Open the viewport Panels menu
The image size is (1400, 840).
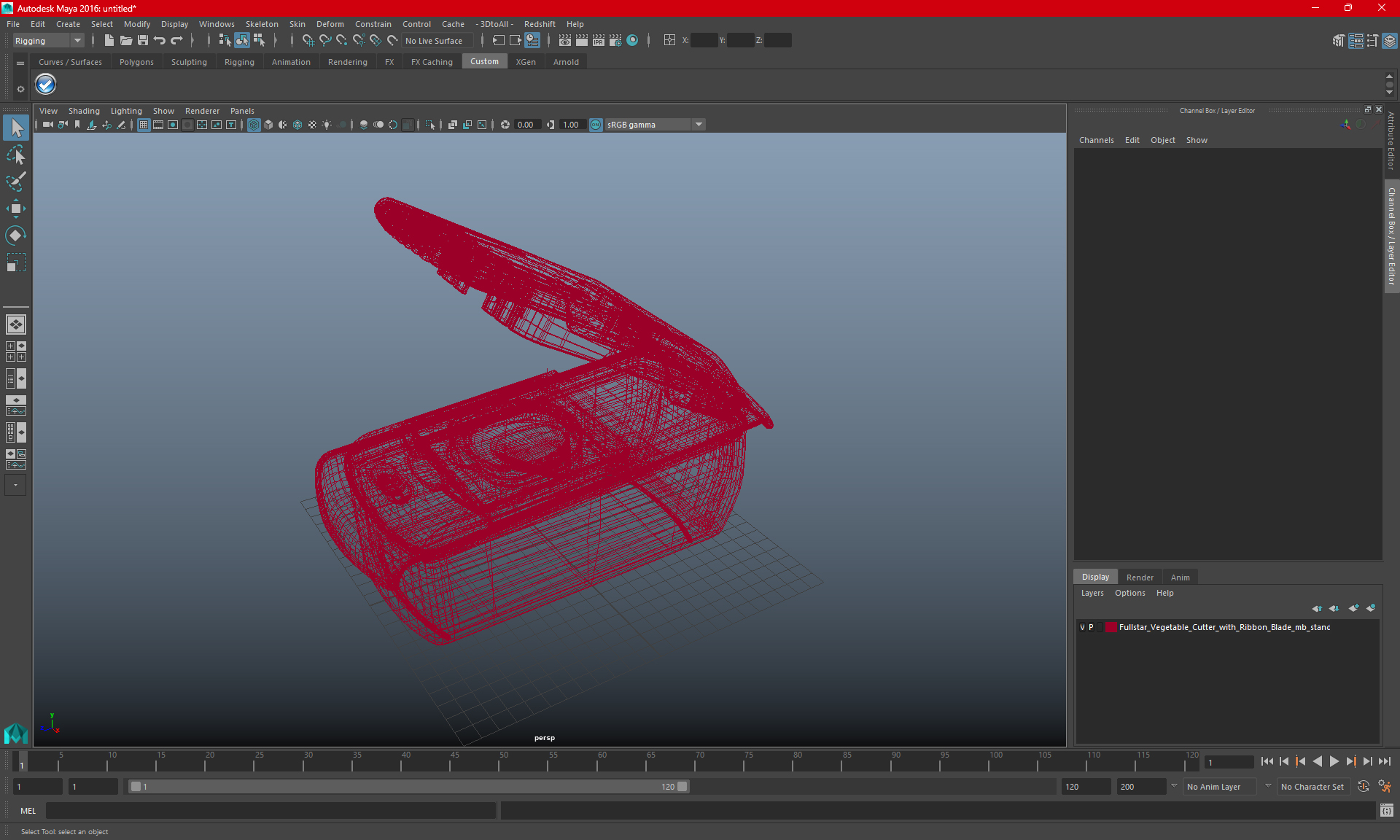point(242,111)
